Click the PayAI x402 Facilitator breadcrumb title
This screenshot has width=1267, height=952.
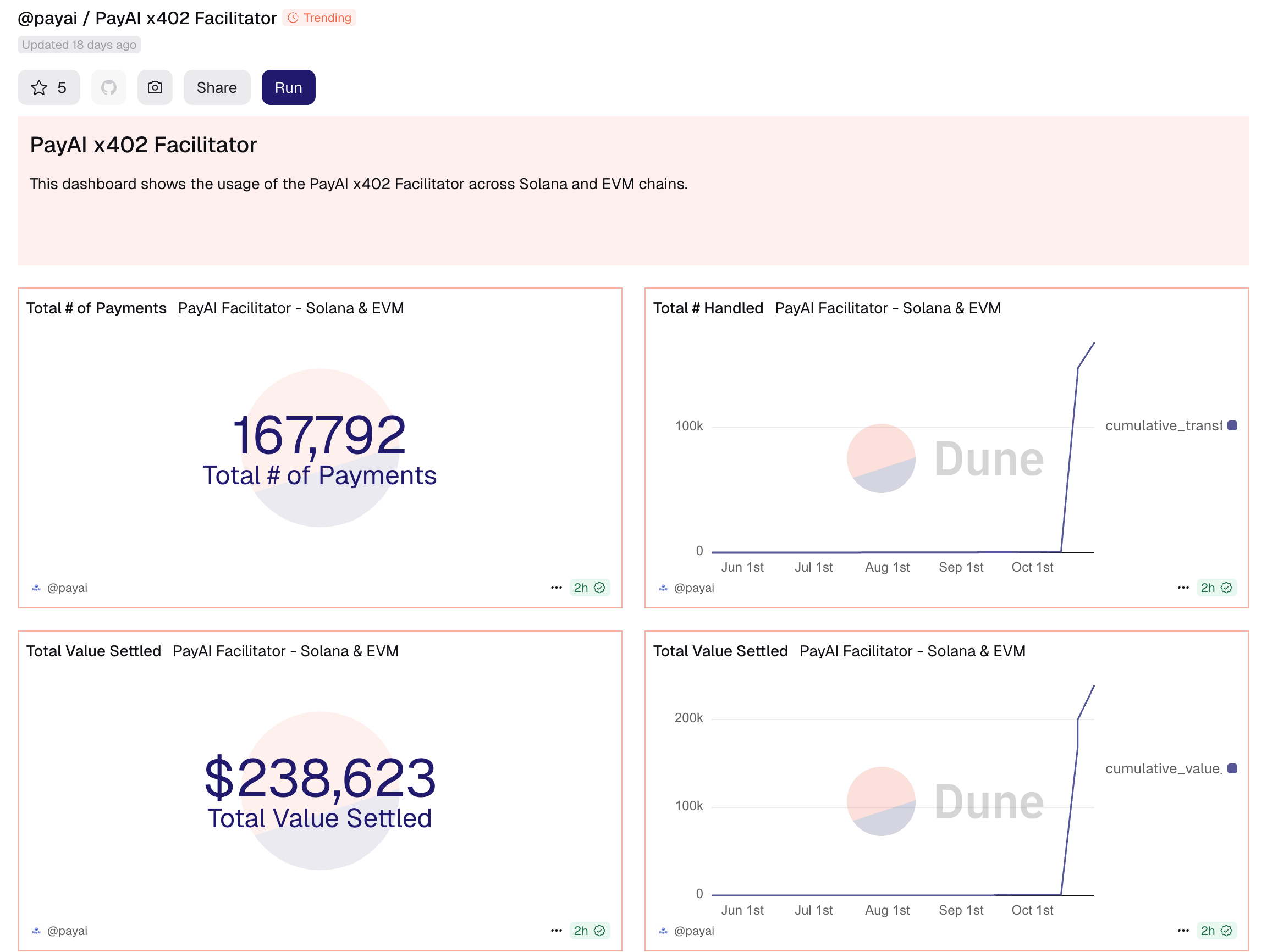point(185,18)
